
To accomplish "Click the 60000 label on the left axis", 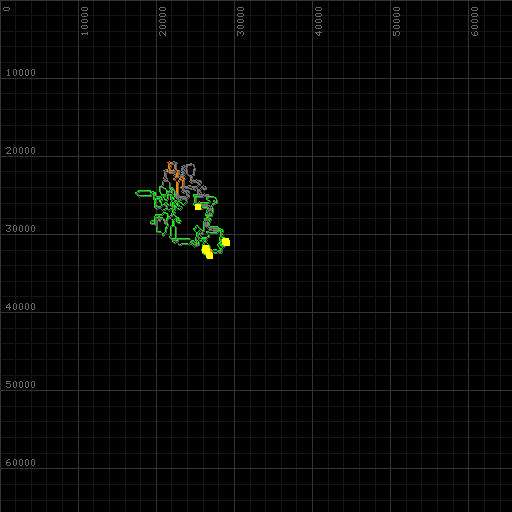I will pyautogui.click(x=21, y=463).
